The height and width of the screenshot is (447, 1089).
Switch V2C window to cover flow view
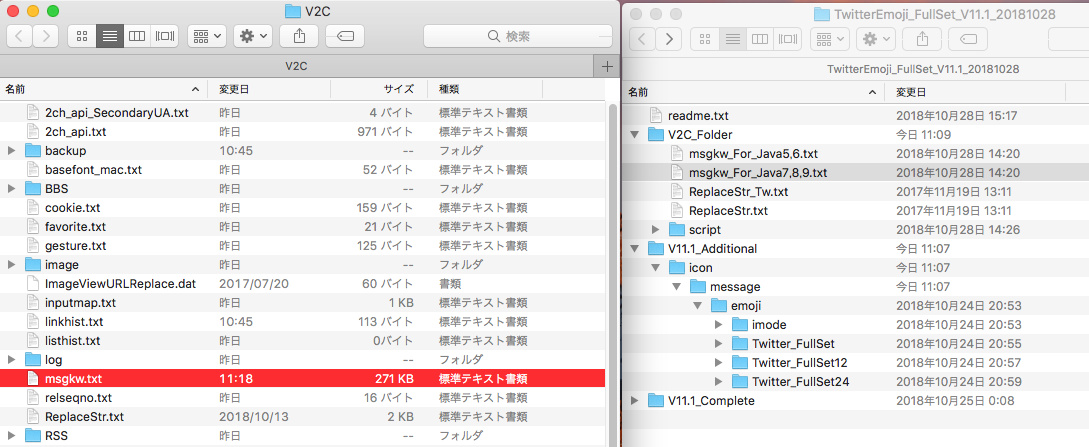point(165,36)
